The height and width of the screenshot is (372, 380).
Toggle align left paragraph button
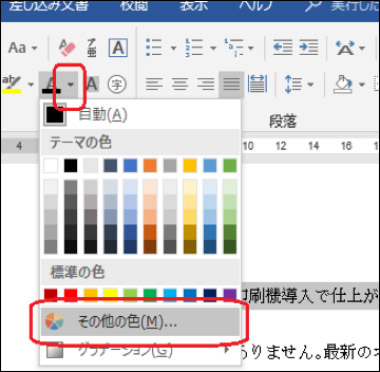pos(154,84)
